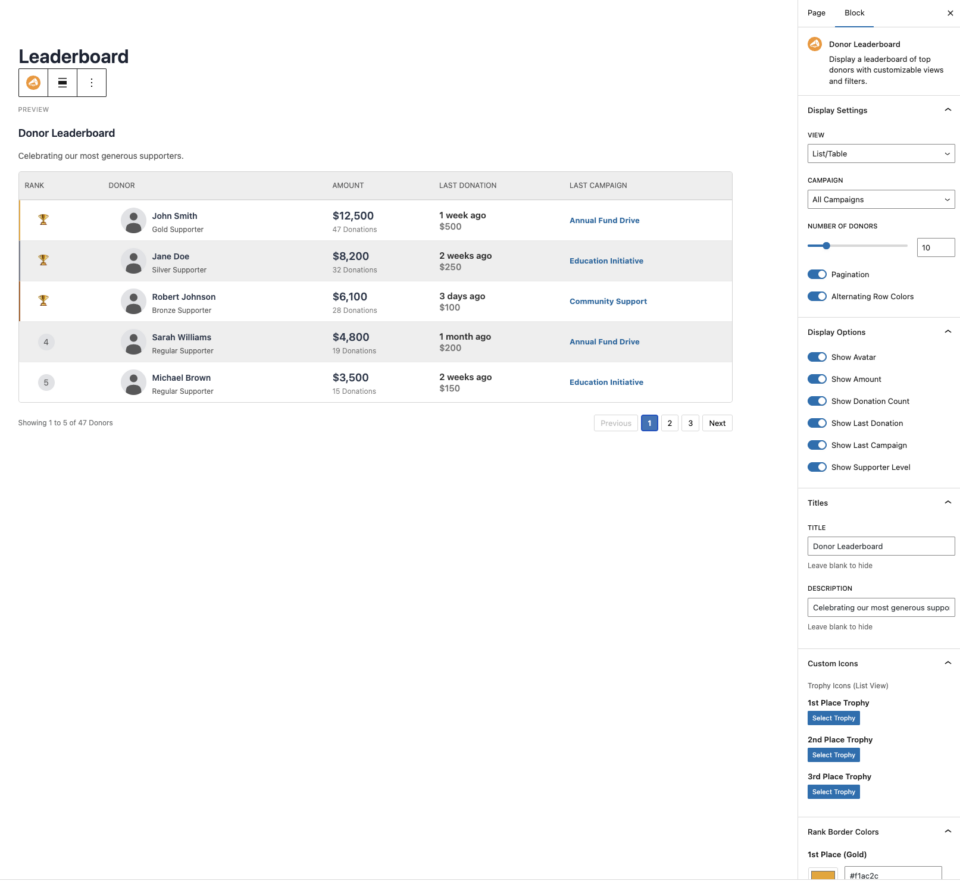This screenshot has height=881, width=960.
Task: Click the Title input field
Action: [x=880, y=546]
